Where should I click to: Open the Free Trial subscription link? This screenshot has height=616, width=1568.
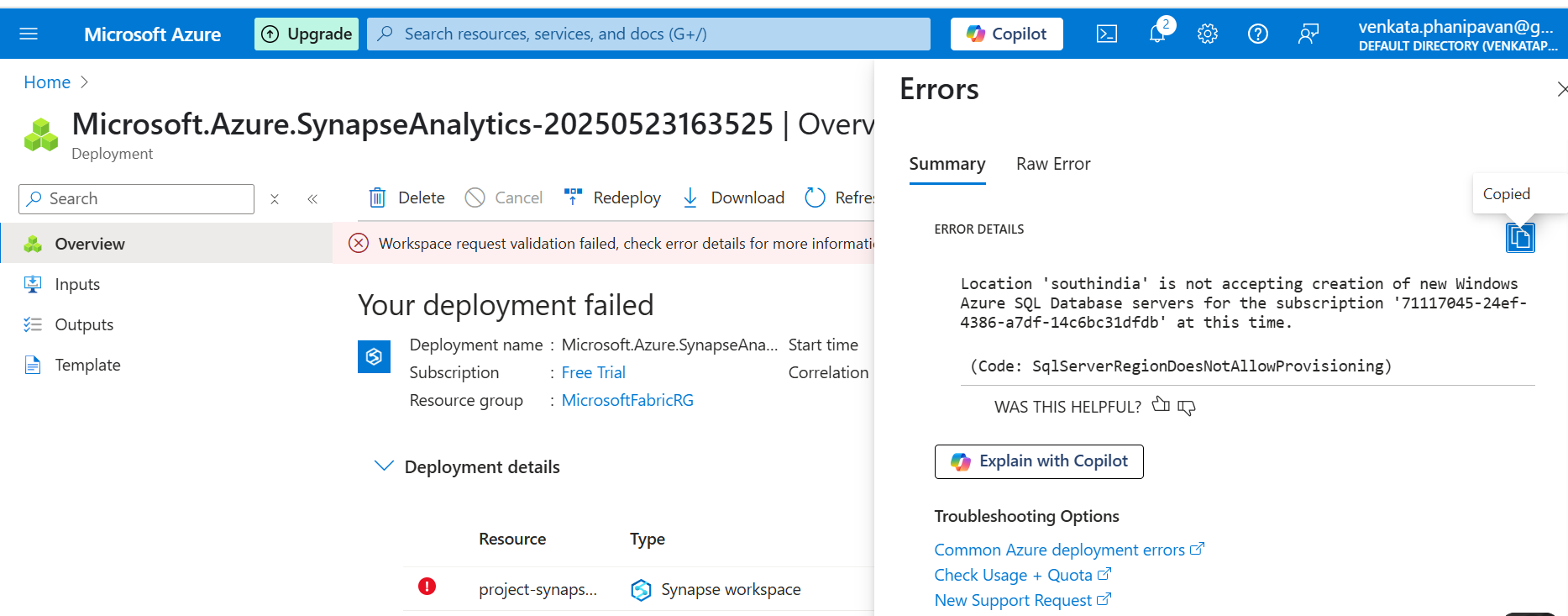593,372
